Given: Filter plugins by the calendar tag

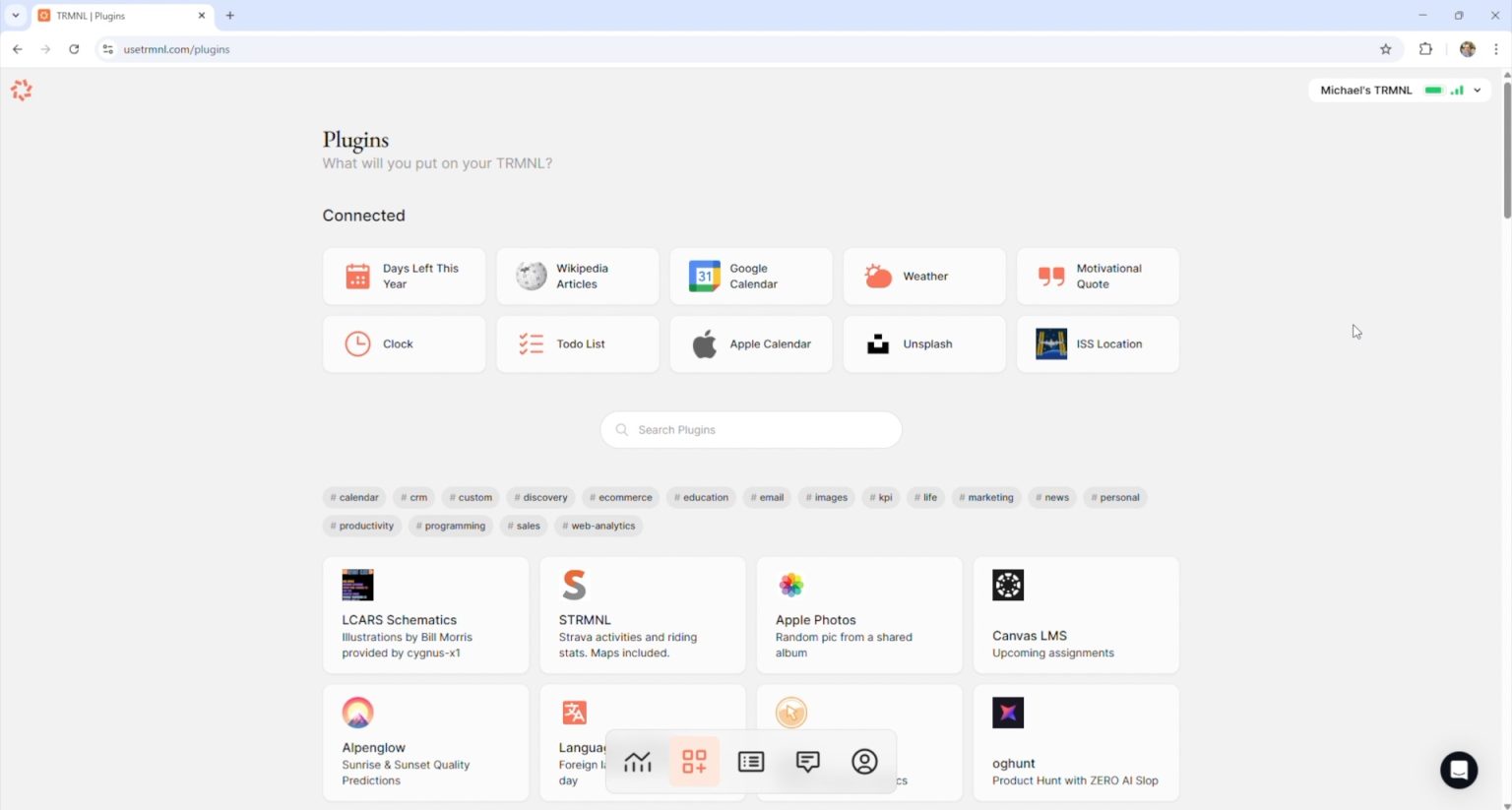Looking at the screenshot, I should (354, 498).
